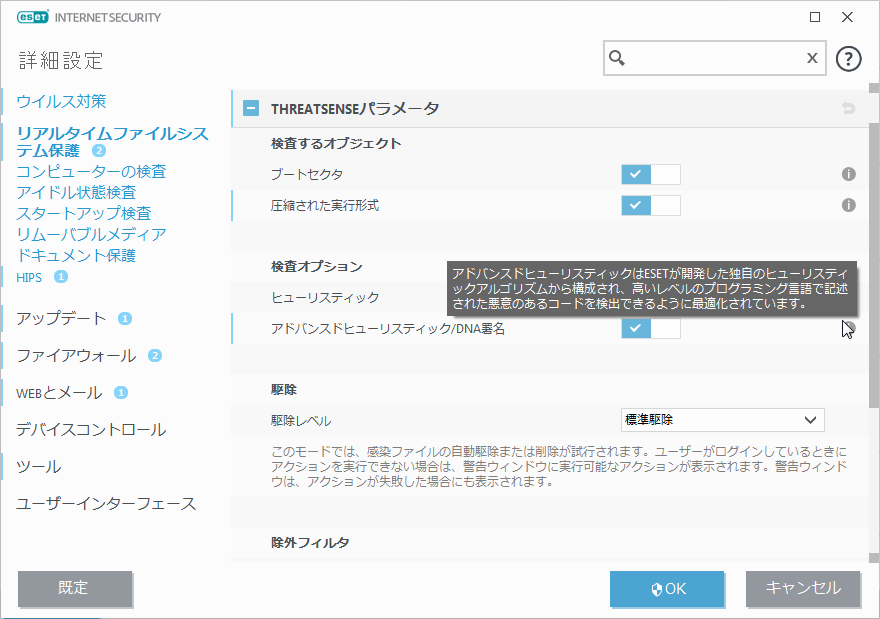Open リムーバブルメディア settings
Viewport: 880px width, 619px height.
91,234
